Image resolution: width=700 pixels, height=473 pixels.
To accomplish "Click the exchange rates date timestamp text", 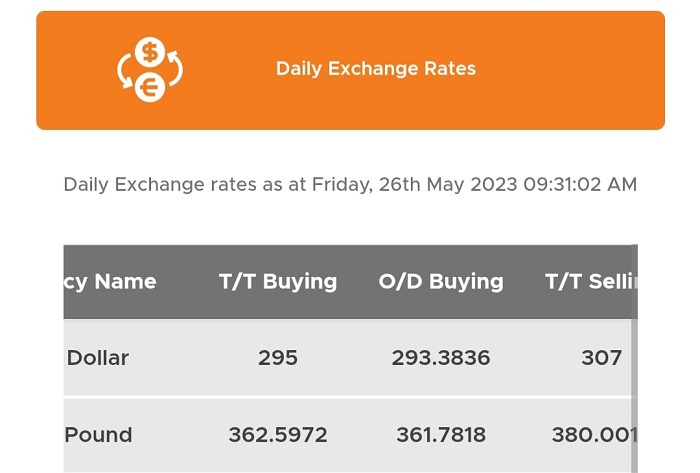I will pyautogui.click(x=350, y=184).
